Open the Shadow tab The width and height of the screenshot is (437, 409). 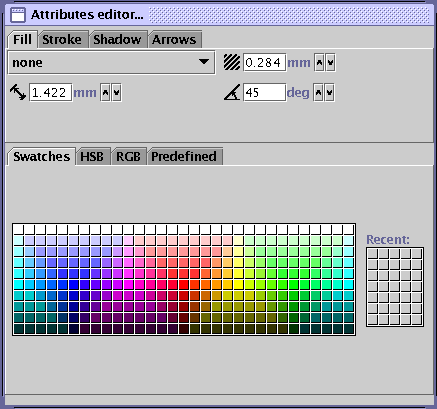[x=118, y=40]
